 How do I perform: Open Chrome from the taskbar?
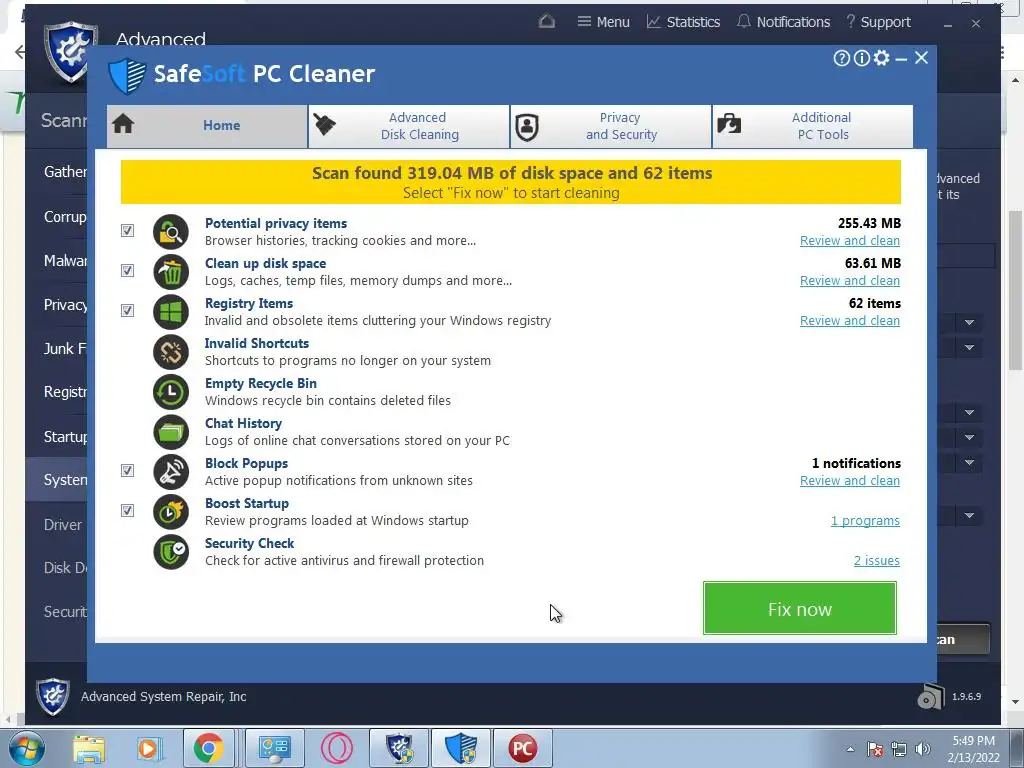click(208, 748)
